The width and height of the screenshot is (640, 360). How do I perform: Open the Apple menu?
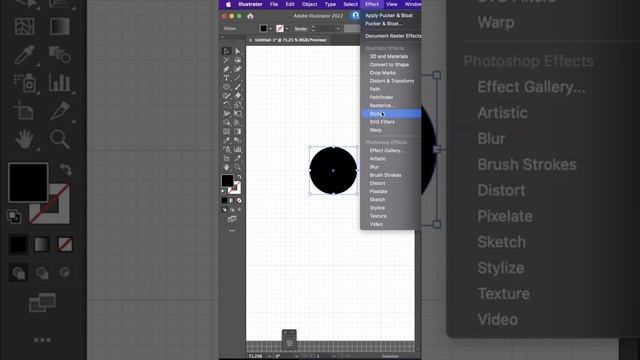point(228,4)
